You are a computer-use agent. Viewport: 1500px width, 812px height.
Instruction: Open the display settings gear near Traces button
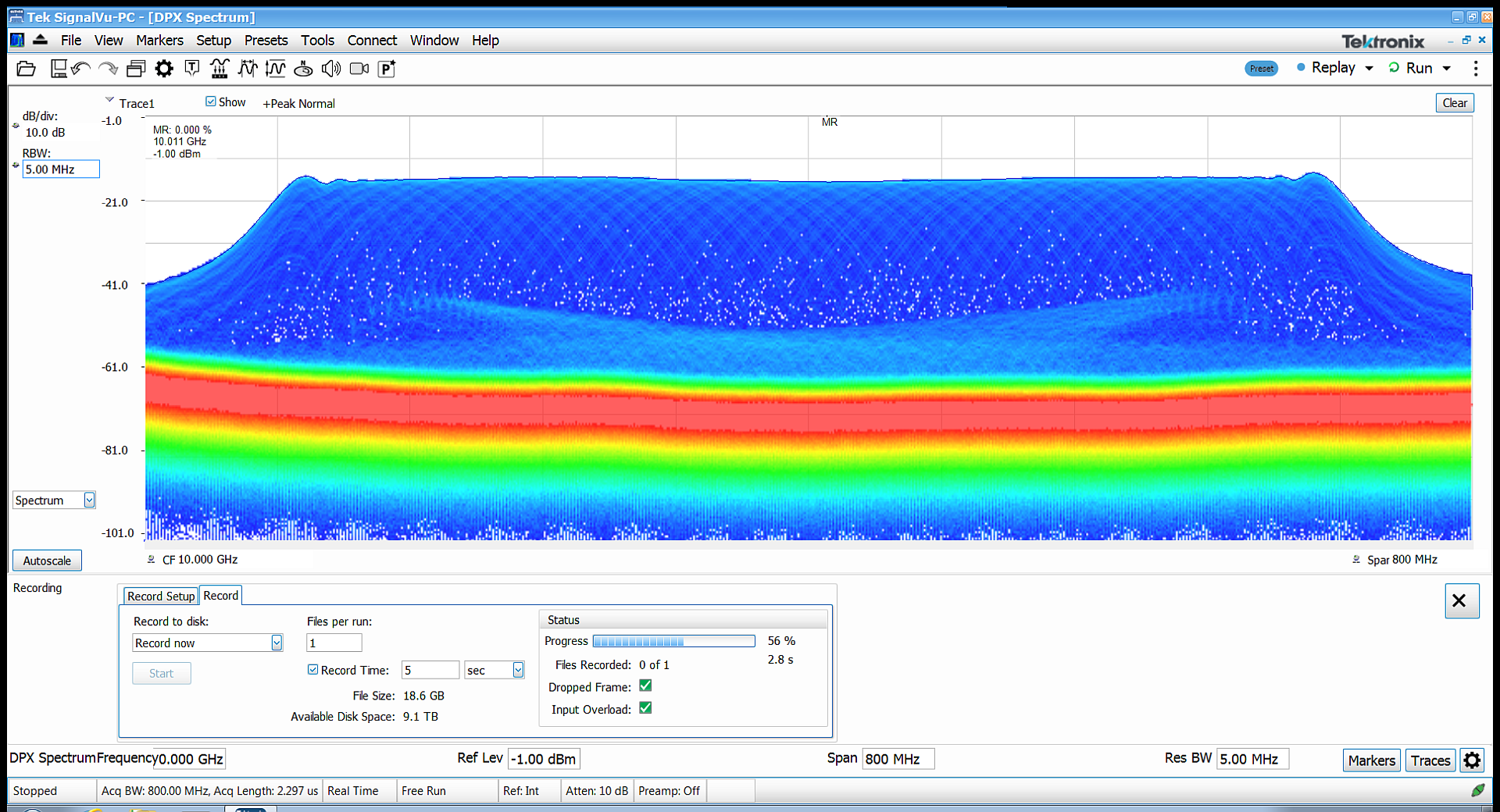1472,759
